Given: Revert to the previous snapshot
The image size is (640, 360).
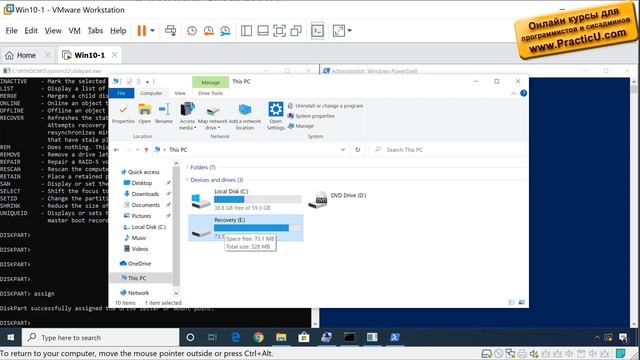Looking at the screenshot, I should (x=208, y=31).
